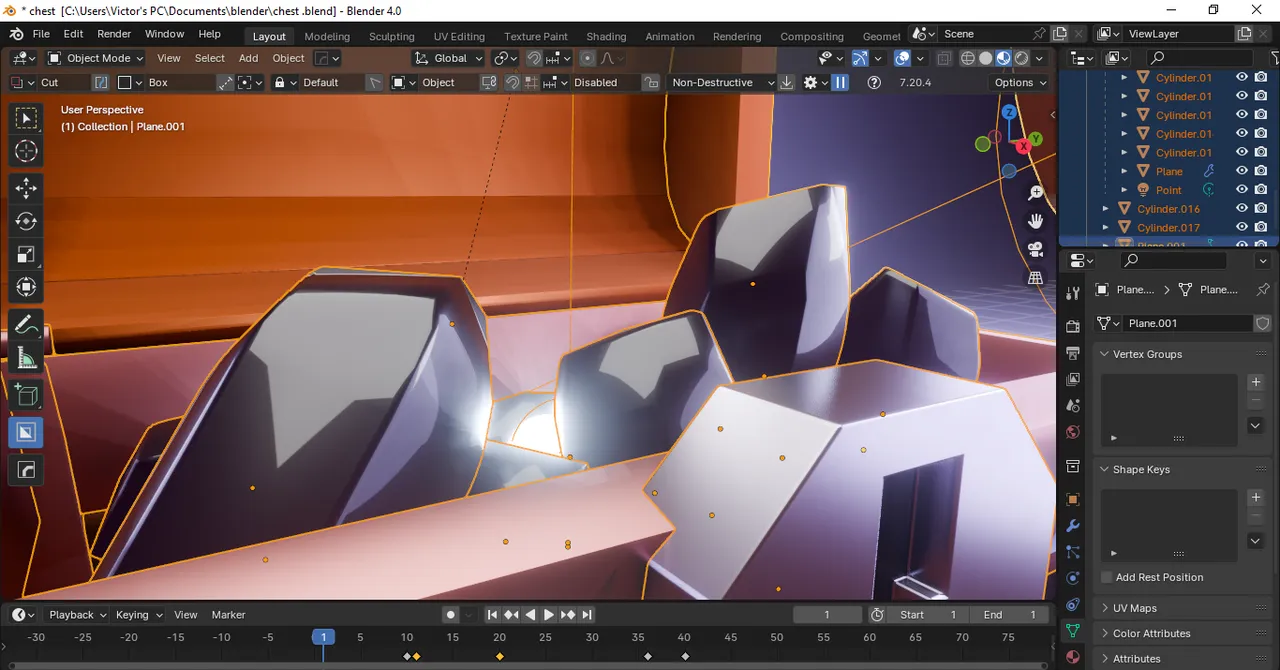Image resolution: width=1280 pixels, height=670 pixels.
Task: Disable Cylinder.017 in renders
Action: 1261,228
